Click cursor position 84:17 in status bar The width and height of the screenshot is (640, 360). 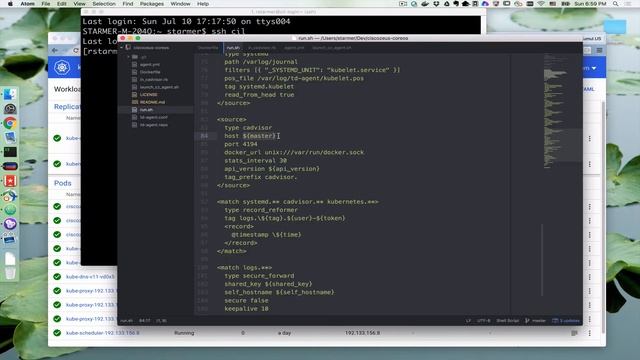tap(144, 321)
